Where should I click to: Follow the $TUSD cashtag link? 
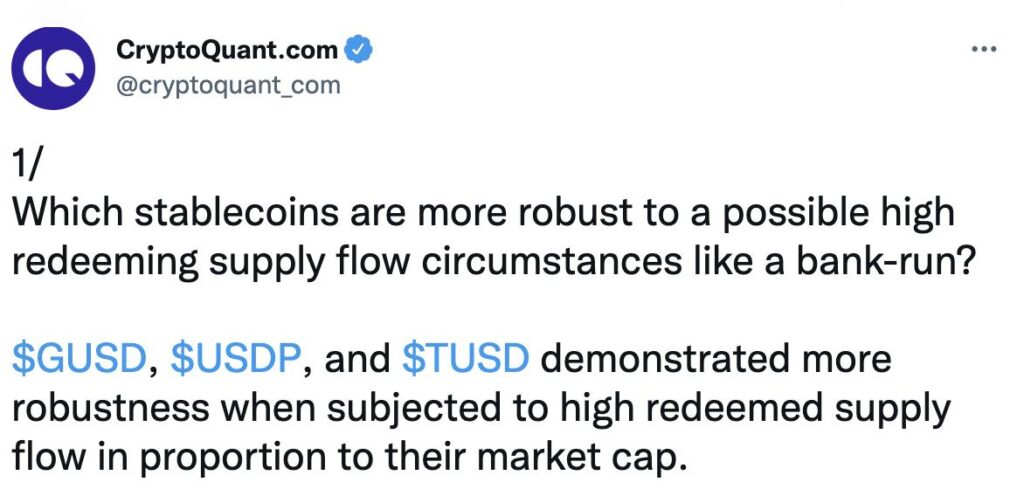[x=464, y=360]
